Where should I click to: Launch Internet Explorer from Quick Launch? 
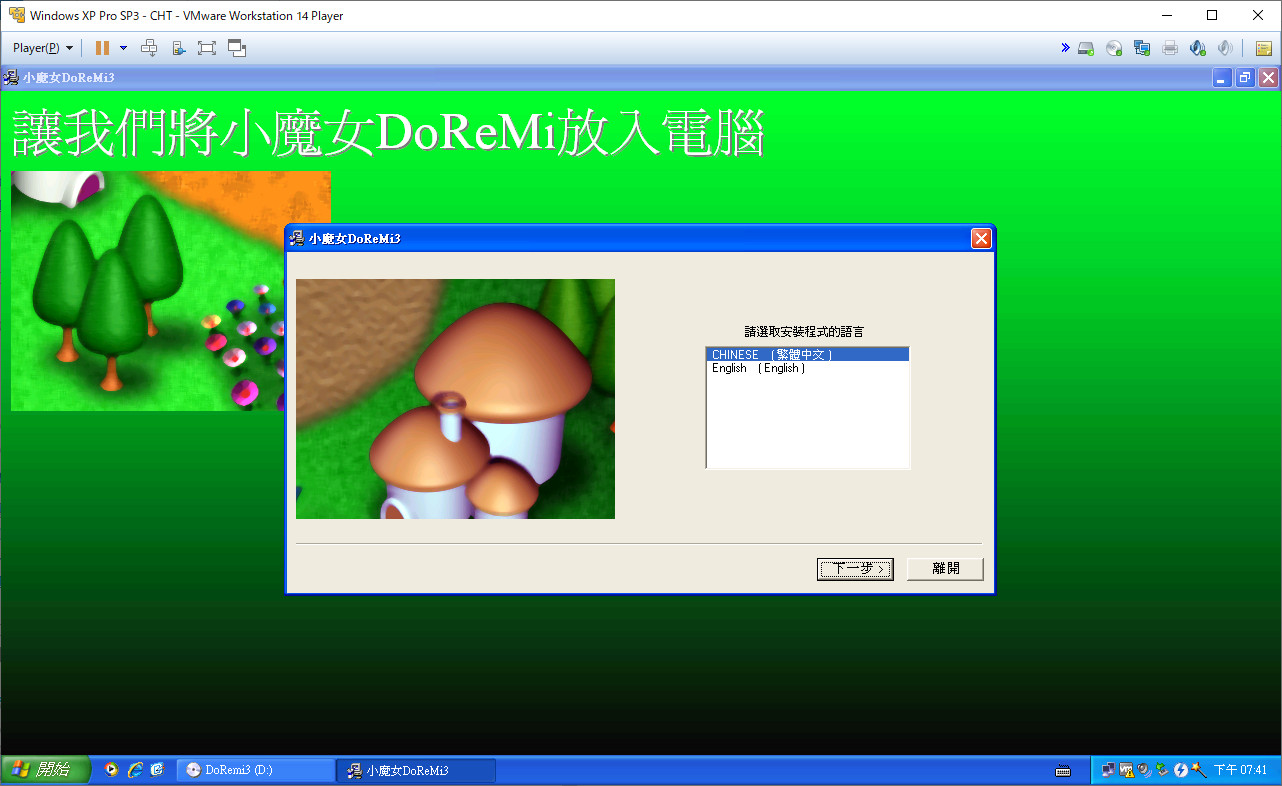pyautogui.click(x=134, y=770)
